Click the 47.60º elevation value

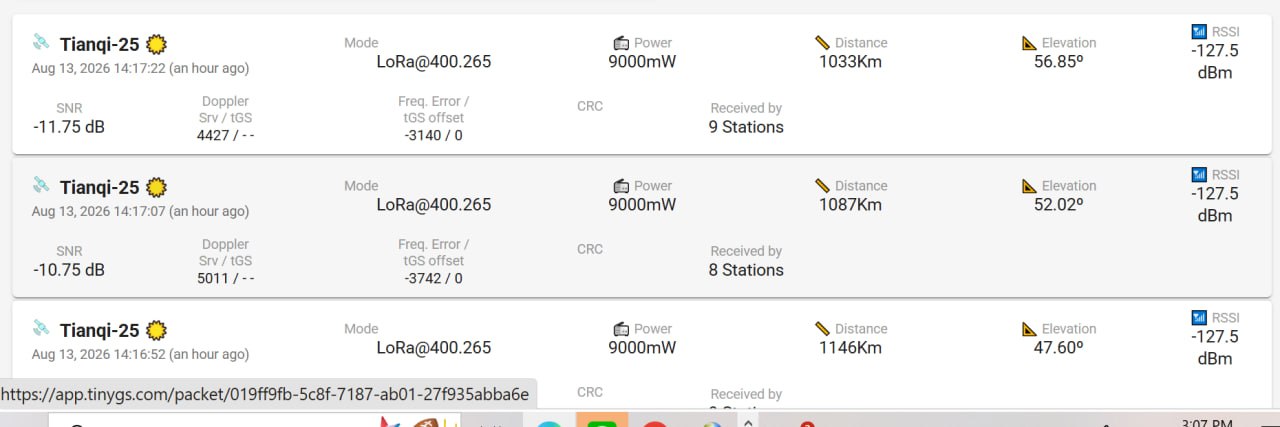click(1059, 348)
